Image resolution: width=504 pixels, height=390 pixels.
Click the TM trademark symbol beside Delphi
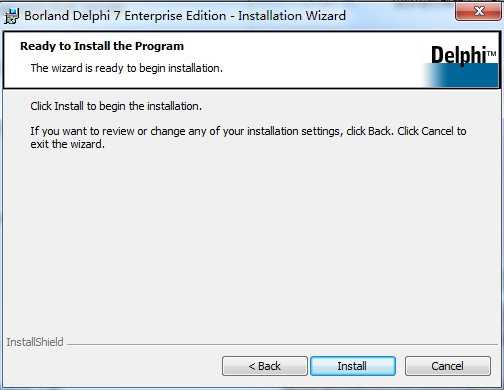491,53
